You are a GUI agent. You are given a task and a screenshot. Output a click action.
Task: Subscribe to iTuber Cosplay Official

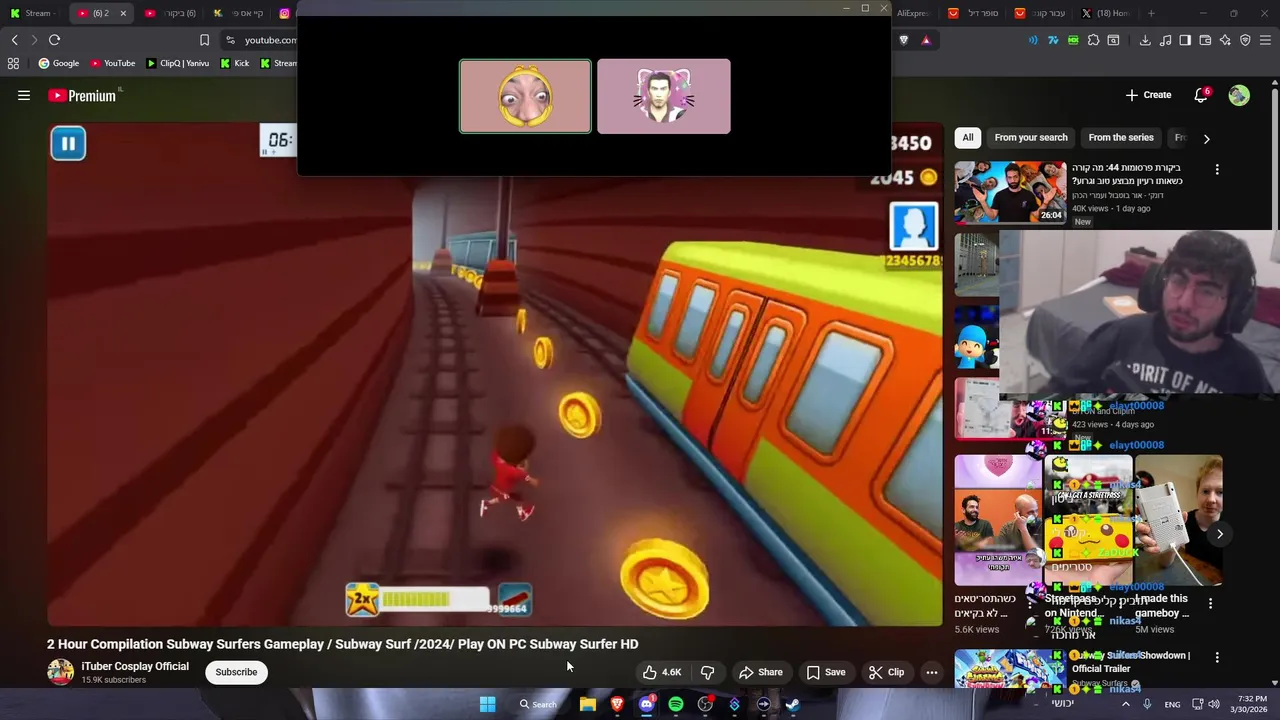pyautogui.click(x=236, y=672)
